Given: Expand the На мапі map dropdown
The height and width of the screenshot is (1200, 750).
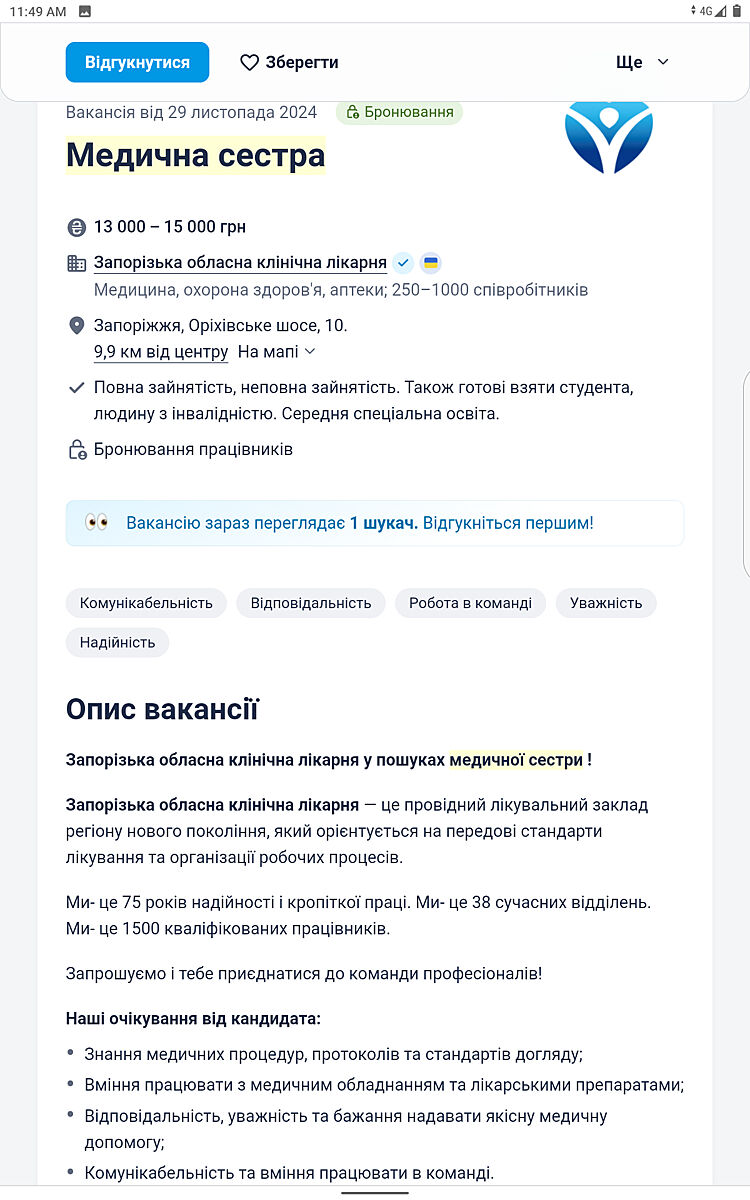Looking at the screenshot, I should (277, 352).
